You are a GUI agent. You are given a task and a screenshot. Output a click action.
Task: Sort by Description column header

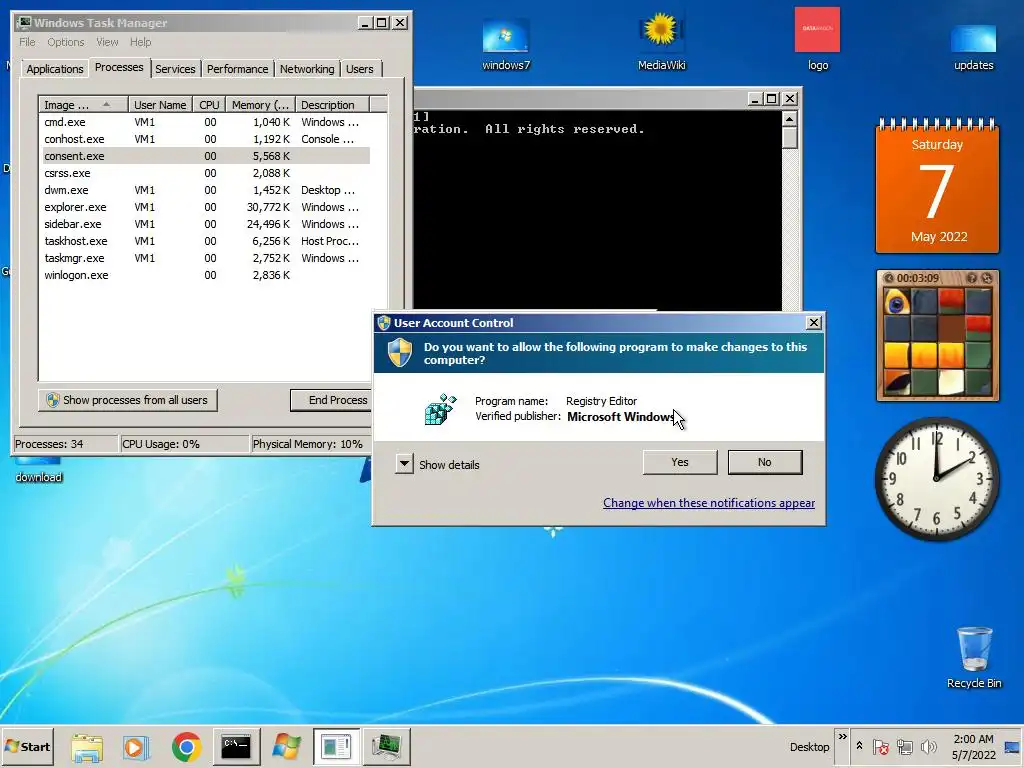(332, 104)
